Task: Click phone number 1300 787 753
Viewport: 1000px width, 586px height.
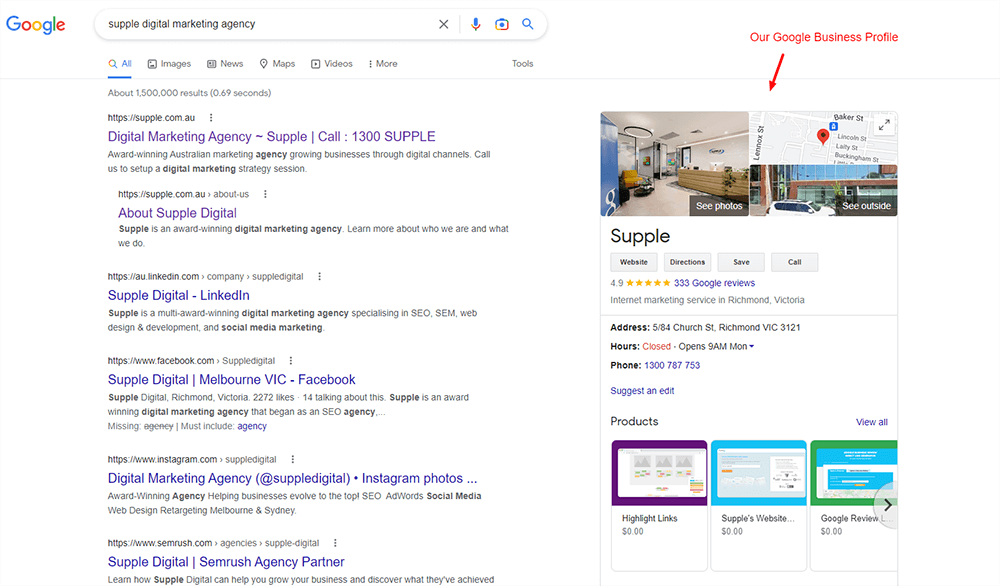Action: click(x=672, y=365)
